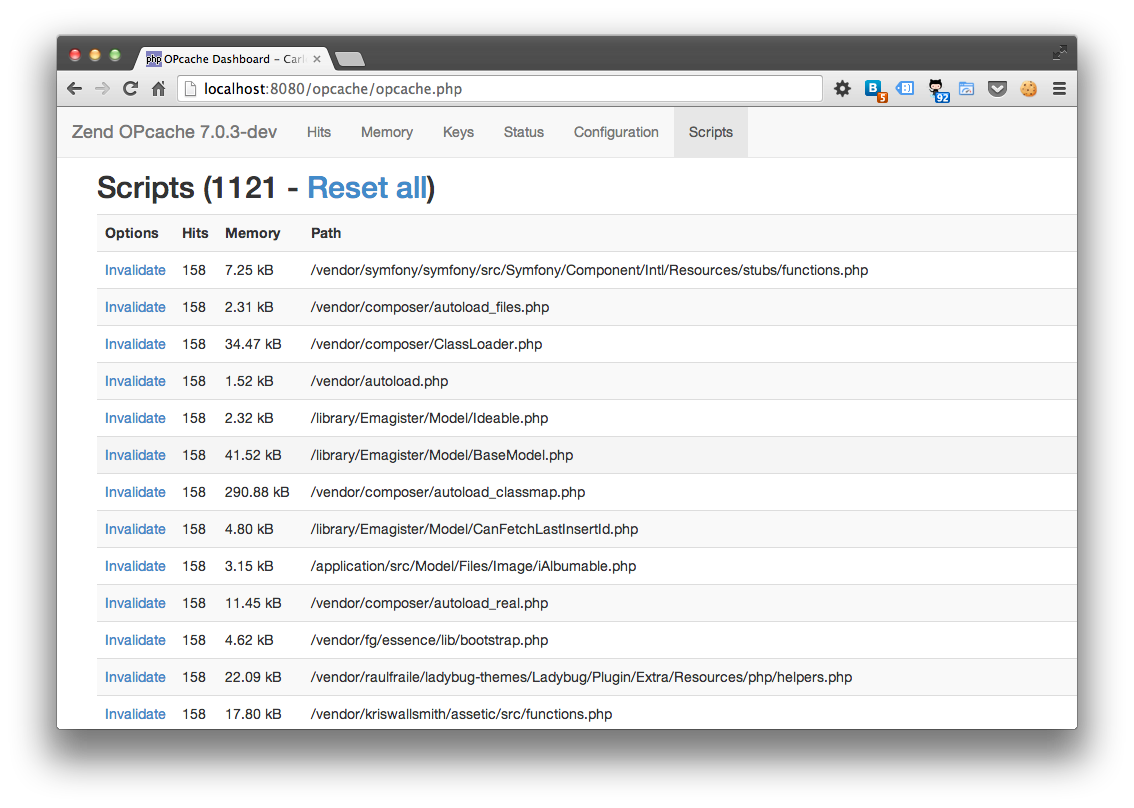
Task: Switch to the Configuration nav item
Action: click(x=616, y=132)
